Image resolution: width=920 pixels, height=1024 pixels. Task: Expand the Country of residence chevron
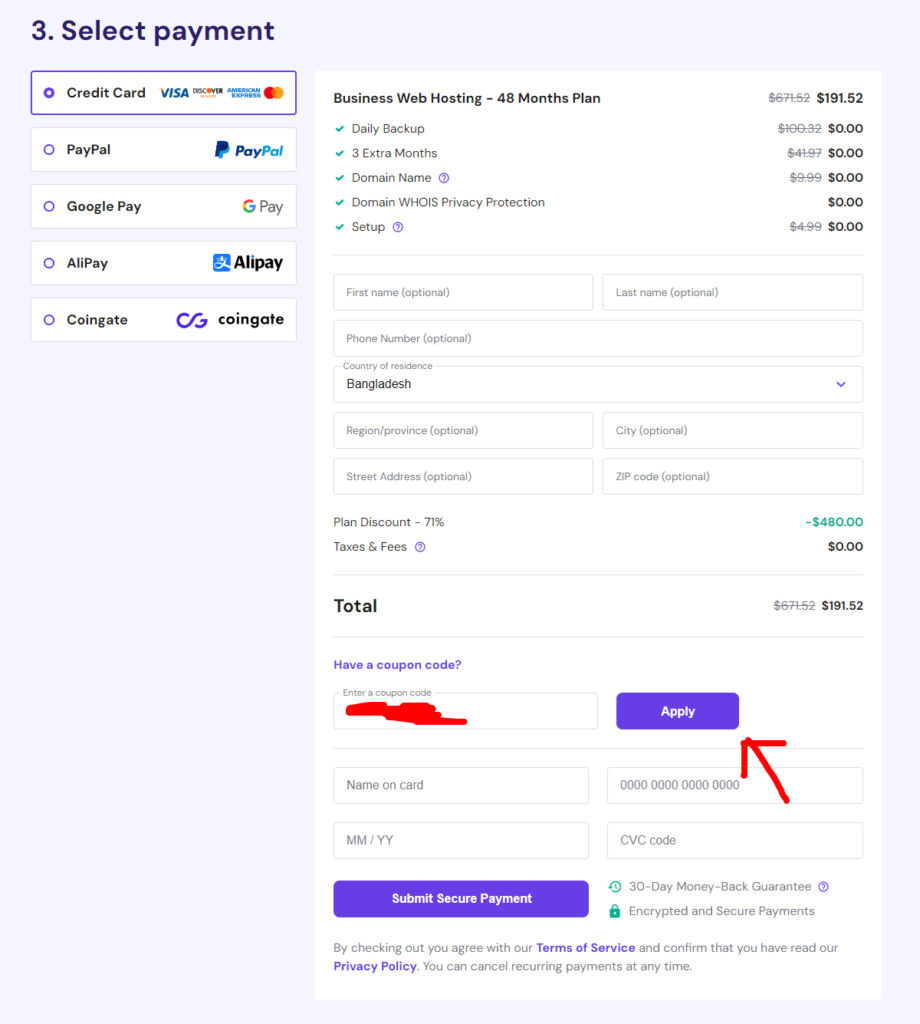point(841,384)
